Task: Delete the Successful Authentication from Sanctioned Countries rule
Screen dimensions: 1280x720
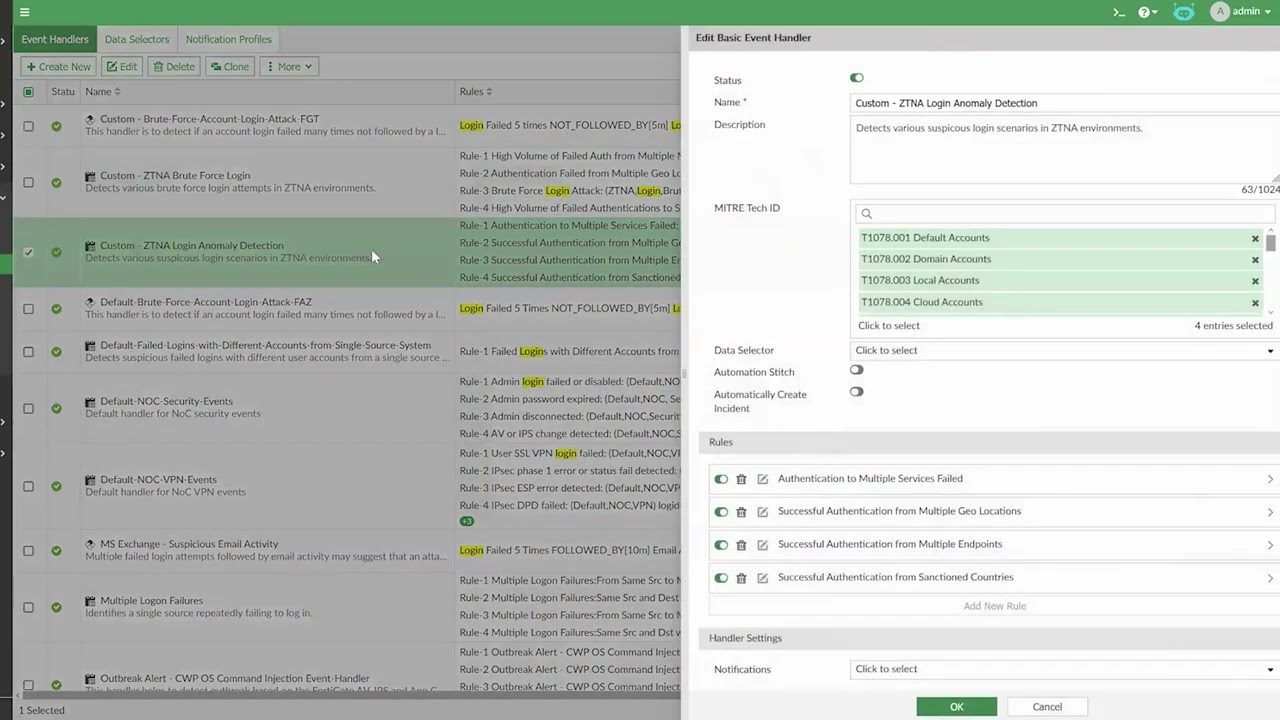Action: click(741, 578)
